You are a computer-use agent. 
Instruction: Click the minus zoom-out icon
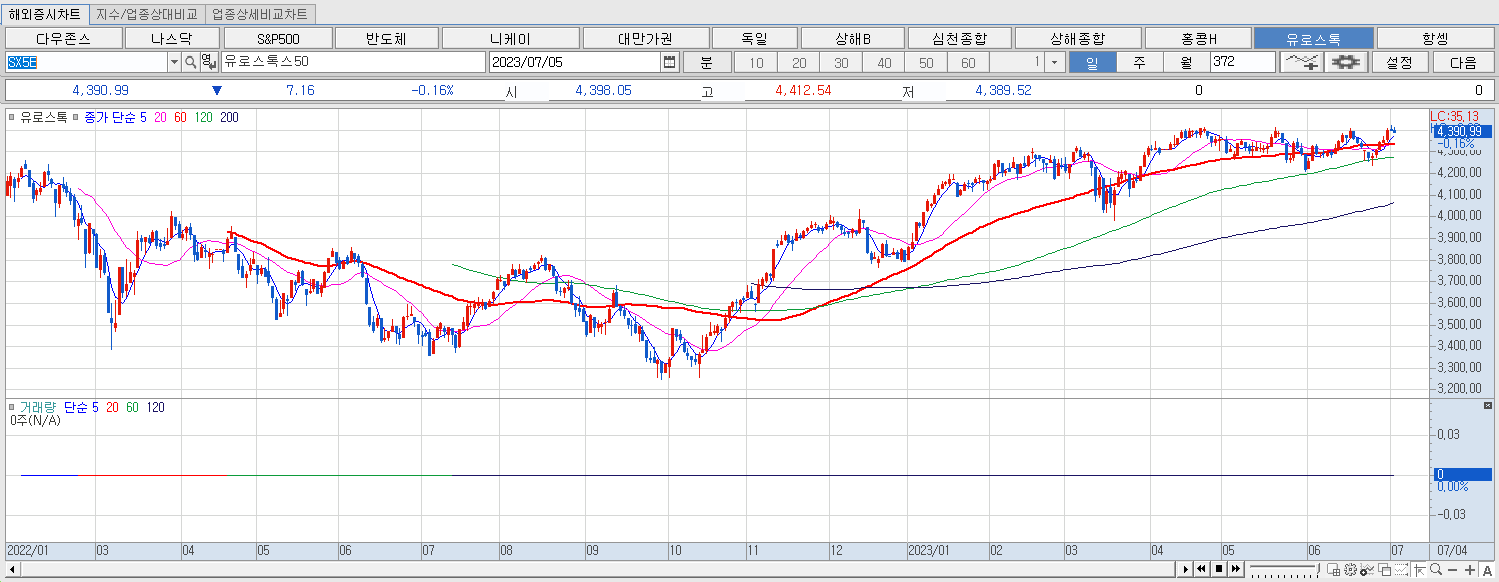coord(1452,570)
